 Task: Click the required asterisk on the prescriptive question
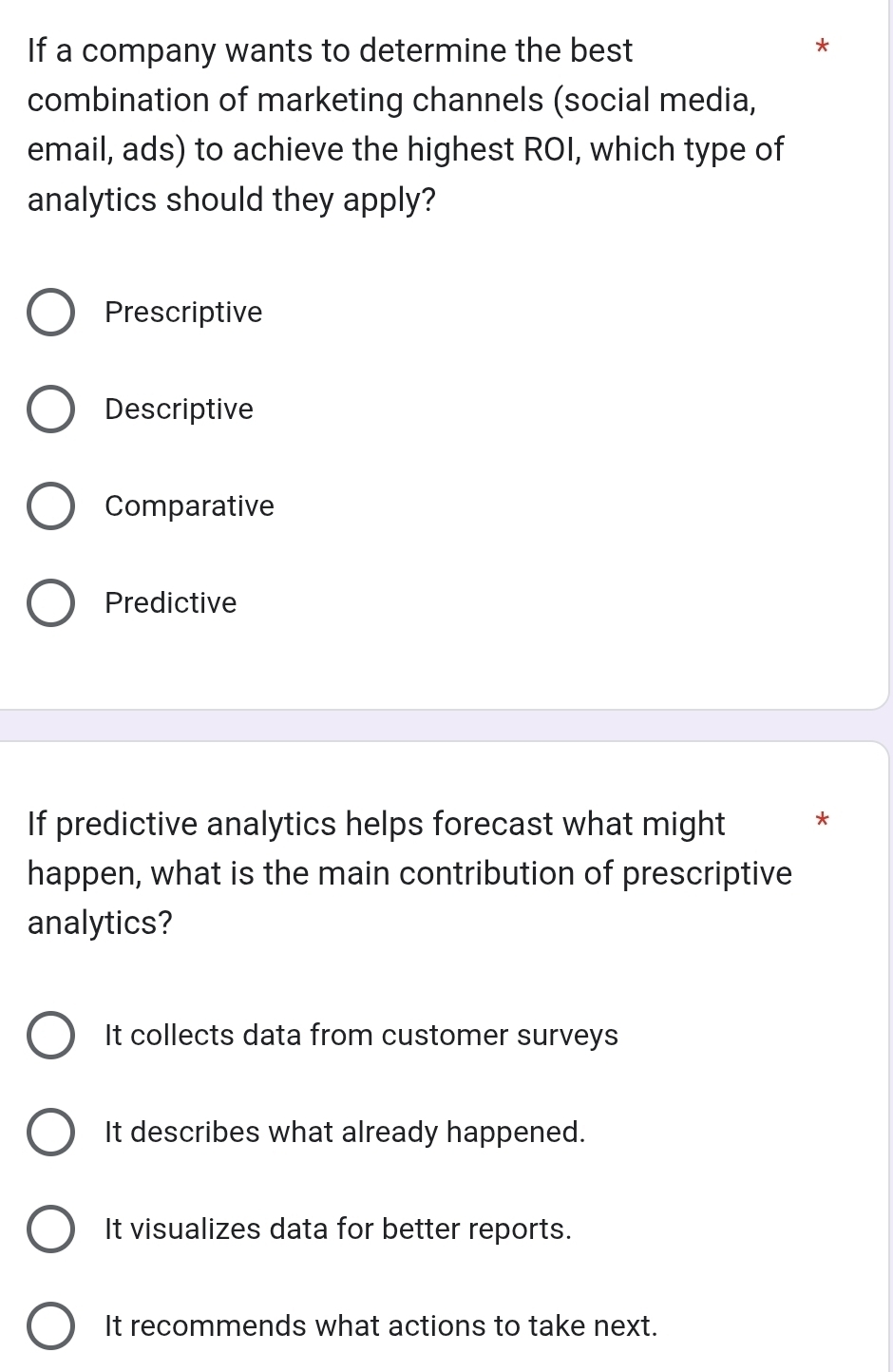pyautogui.click(x=823, y=819)
